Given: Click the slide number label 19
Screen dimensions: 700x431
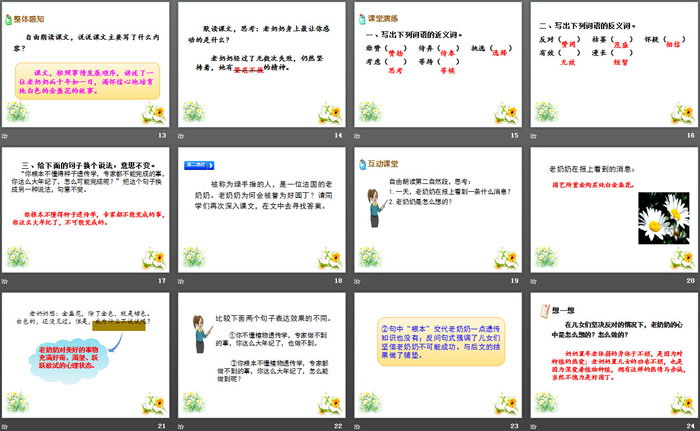Looking at the screenshot, I should pos(514,280).
